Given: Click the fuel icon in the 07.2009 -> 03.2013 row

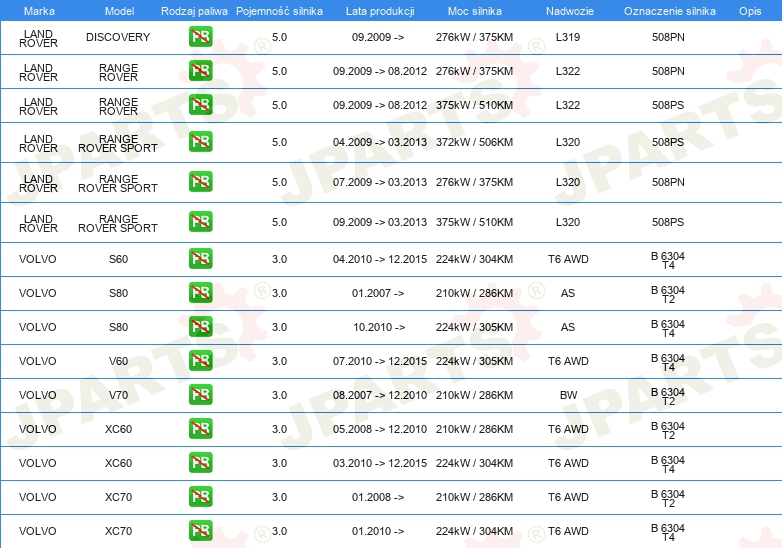Looking at the screenshot, I should 200,182.
